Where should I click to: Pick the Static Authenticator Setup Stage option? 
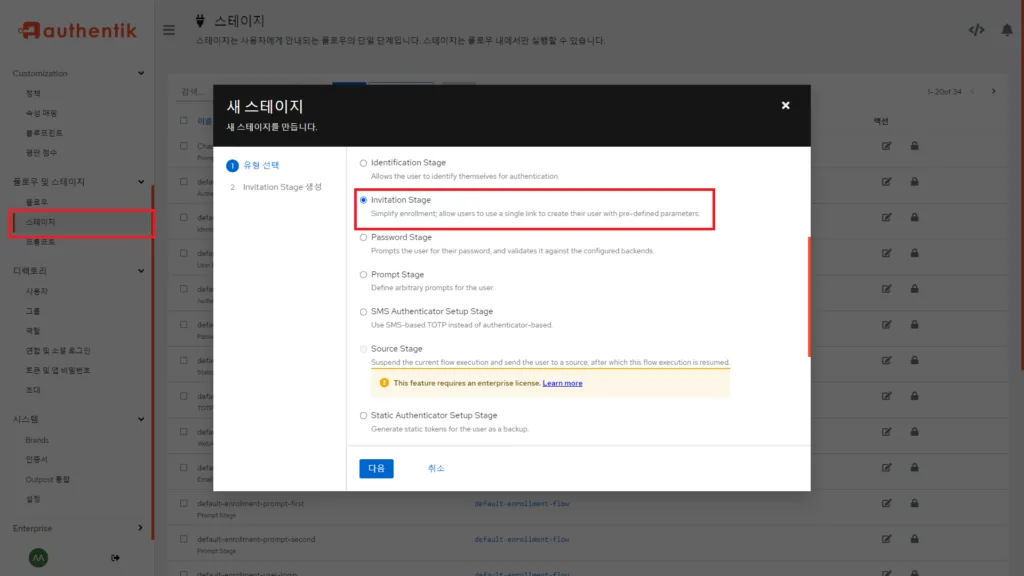pyautogui.click(x=363, y=416)
